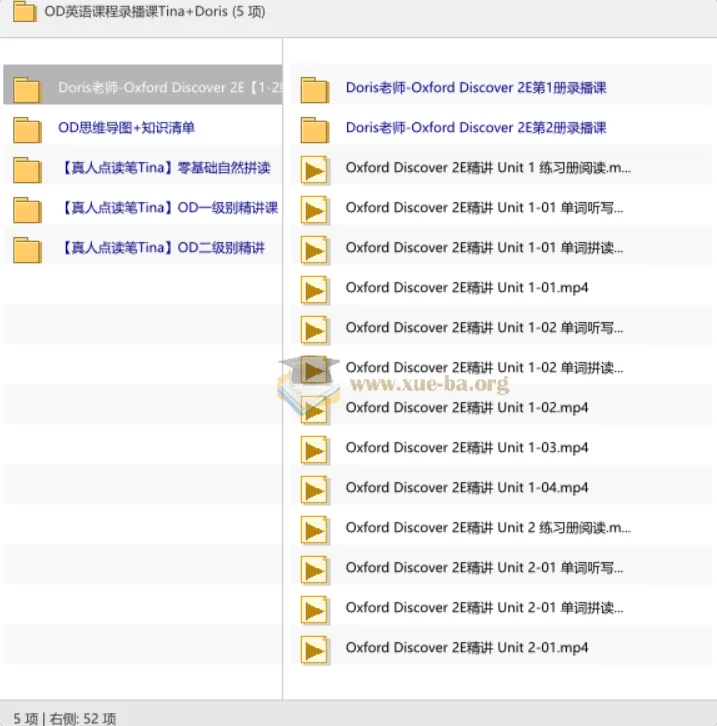717x726 pixels.
Task: Click video icon of Unit 2-01.mp4
Action: 315,650
